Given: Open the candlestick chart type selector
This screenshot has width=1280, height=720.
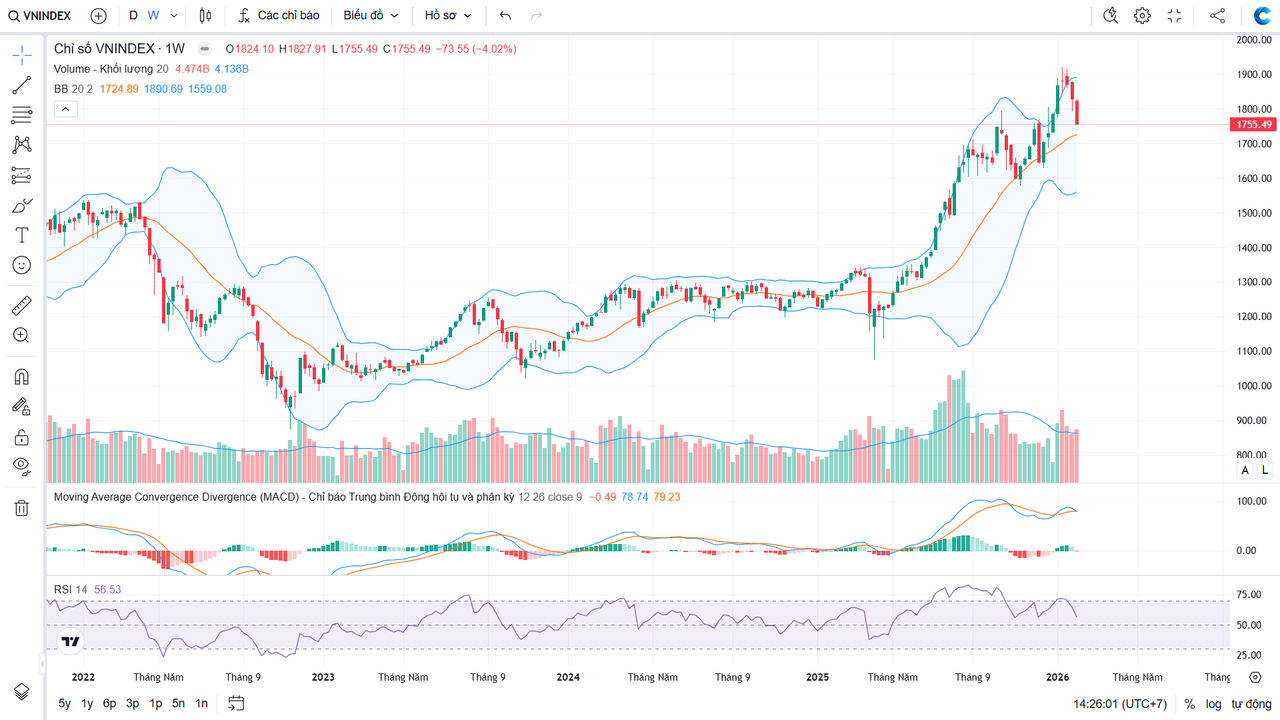Looking at the screenshot, I should pyautogui.click(x=205, y=15).
